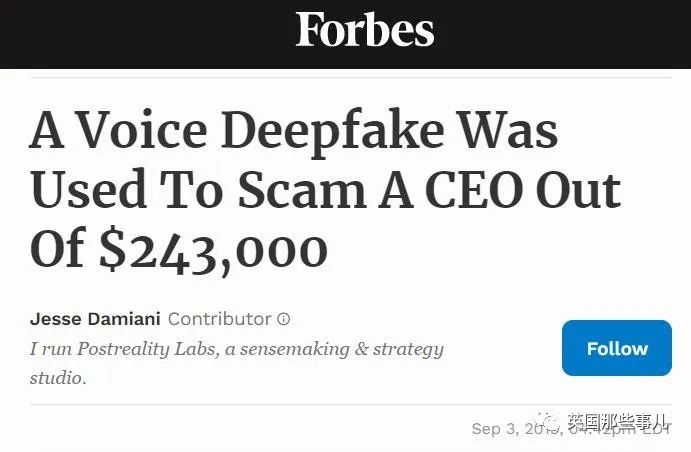
Task: Click the Chinese watermark text 英国那些事儿
Action: [x=617, y=422]
